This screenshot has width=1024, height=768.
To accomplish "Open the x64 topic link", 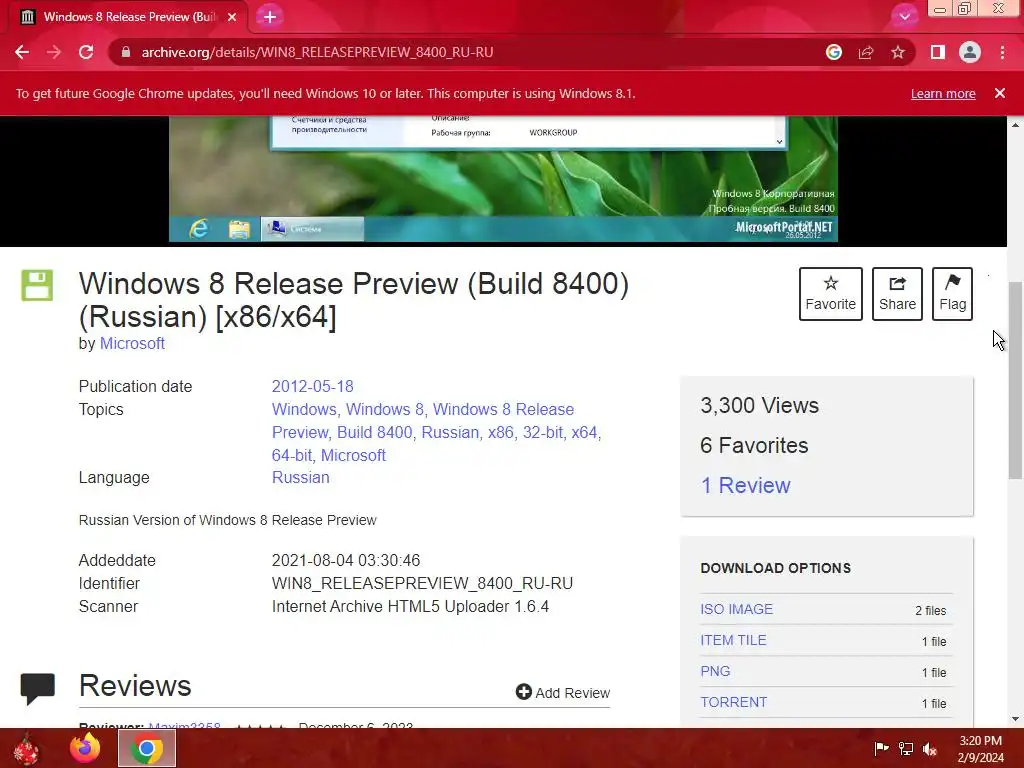I will (584, 432).
